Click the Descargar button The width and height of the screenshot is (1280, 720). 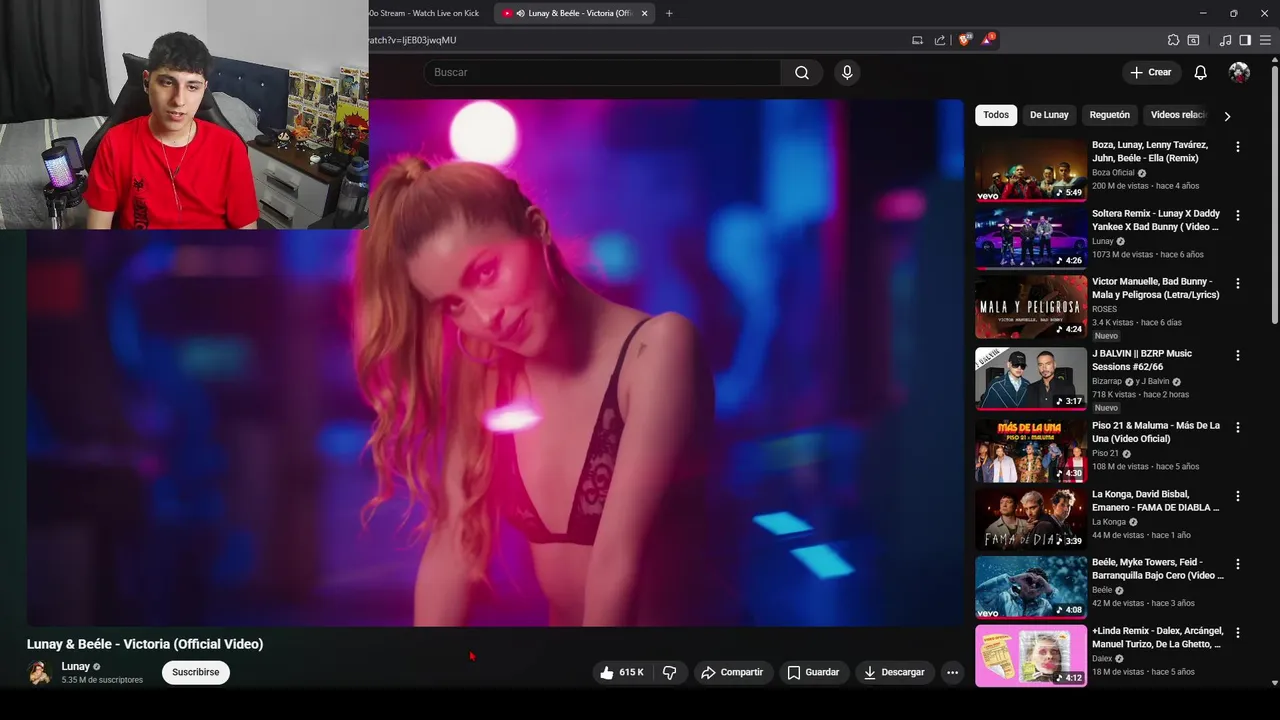point(894,672)
